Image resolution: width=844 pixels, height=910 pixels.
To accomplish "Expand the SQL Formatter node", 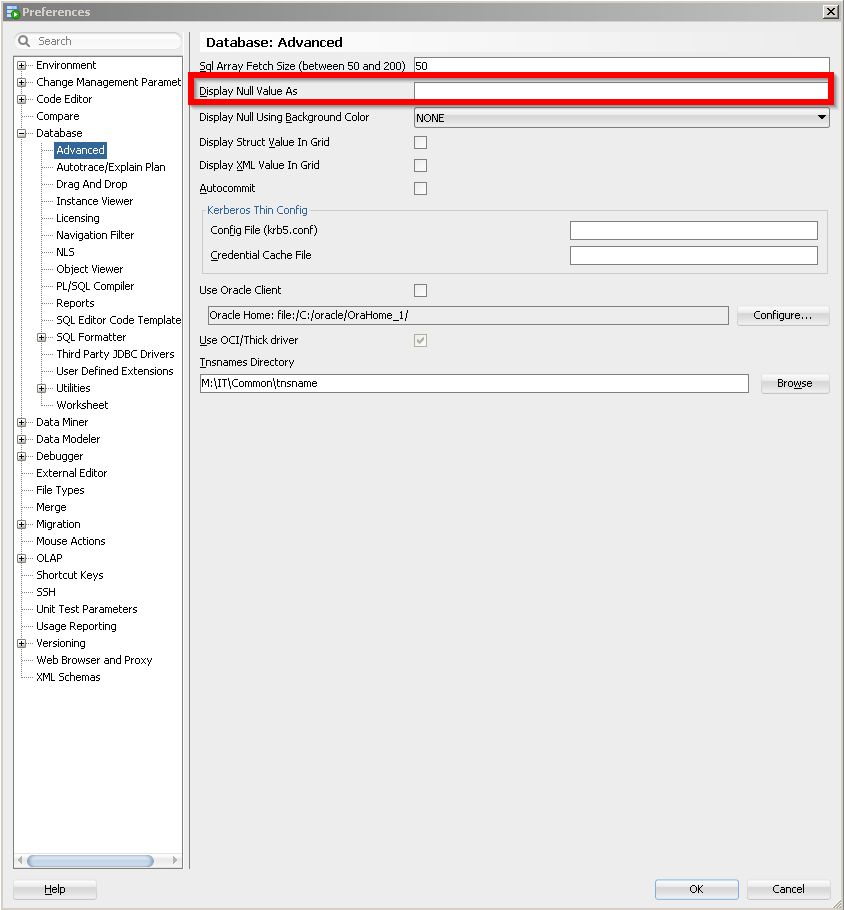I will (41, 337).
